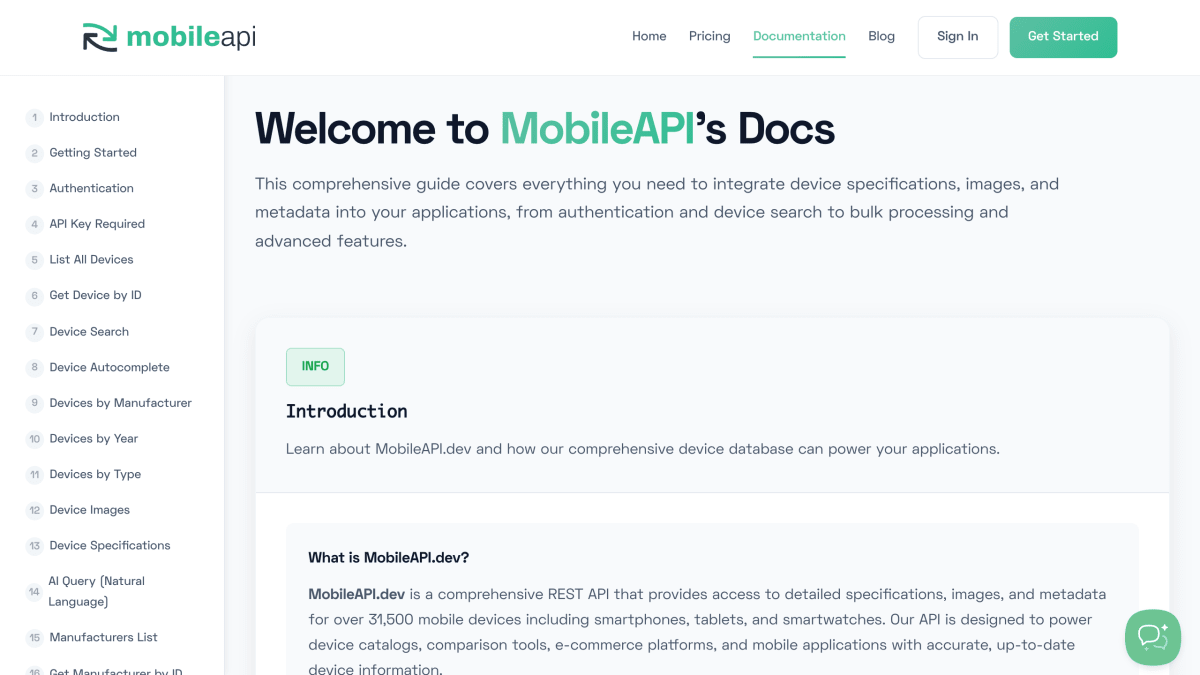Open Device Specifications section
The height and width of the screenshot is (675, 1200).
click(110, 545)
